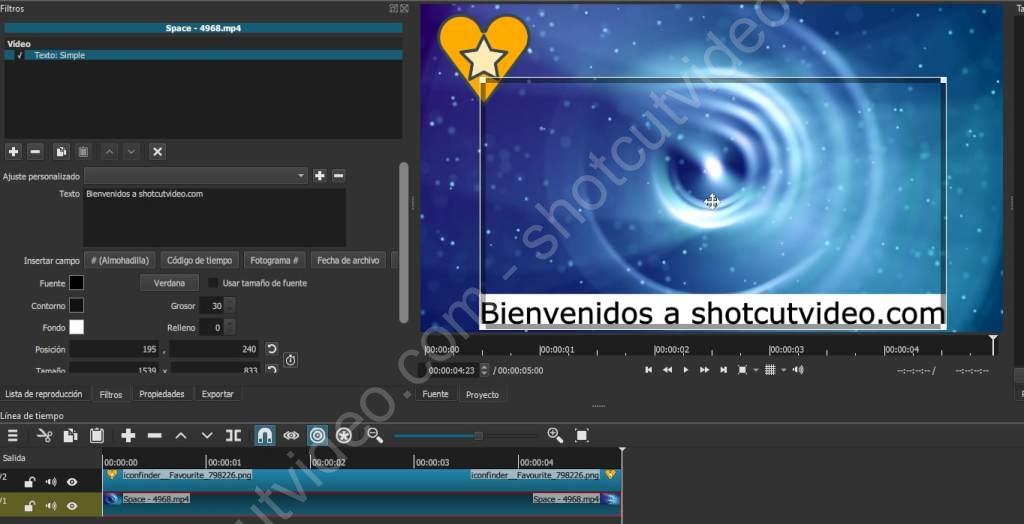Pick the Fuente text color swatch
Screen dimensions: 1024x524
(76, 283)
